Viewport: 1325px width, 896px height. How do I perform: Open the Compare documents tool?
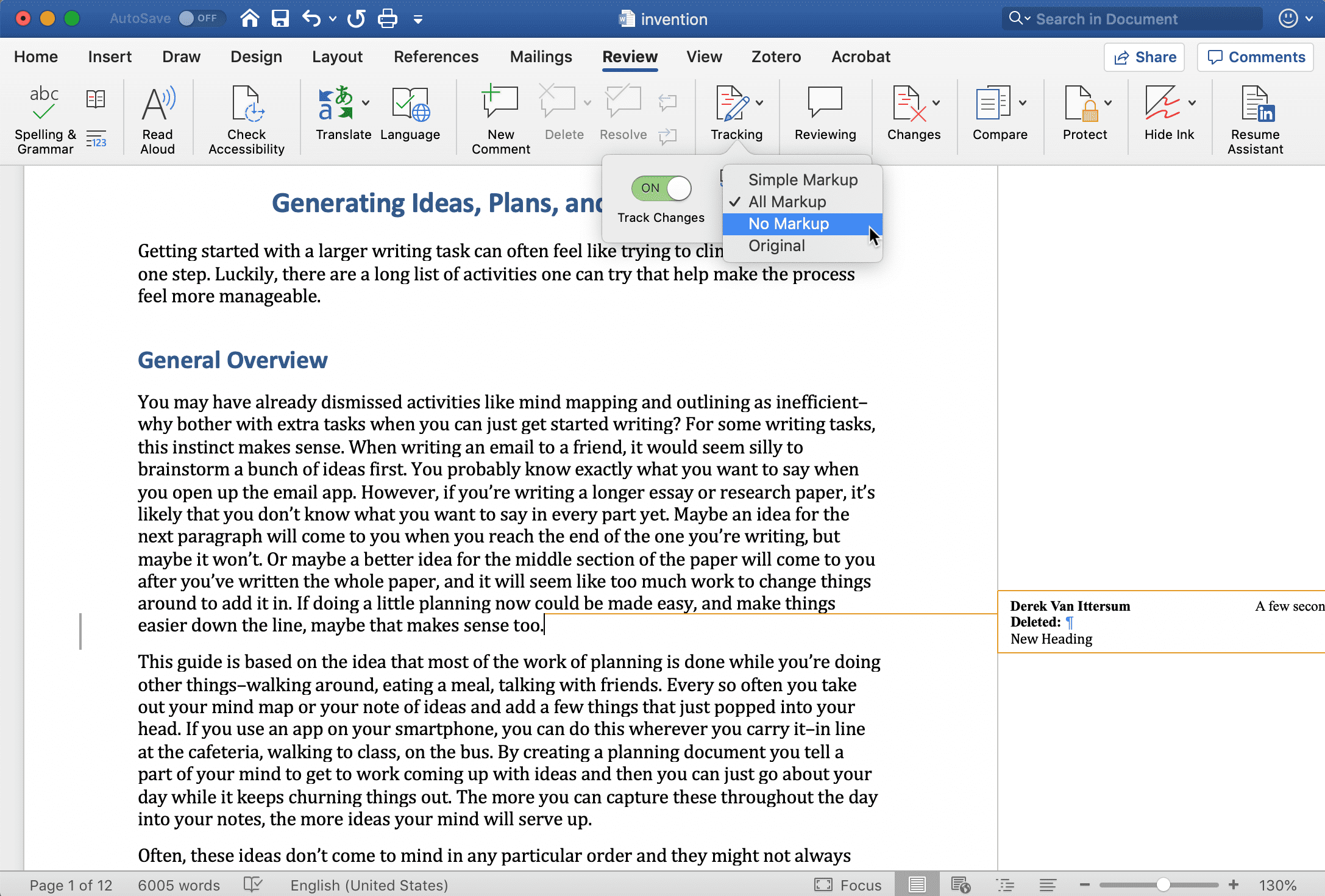tap(993, 102)
